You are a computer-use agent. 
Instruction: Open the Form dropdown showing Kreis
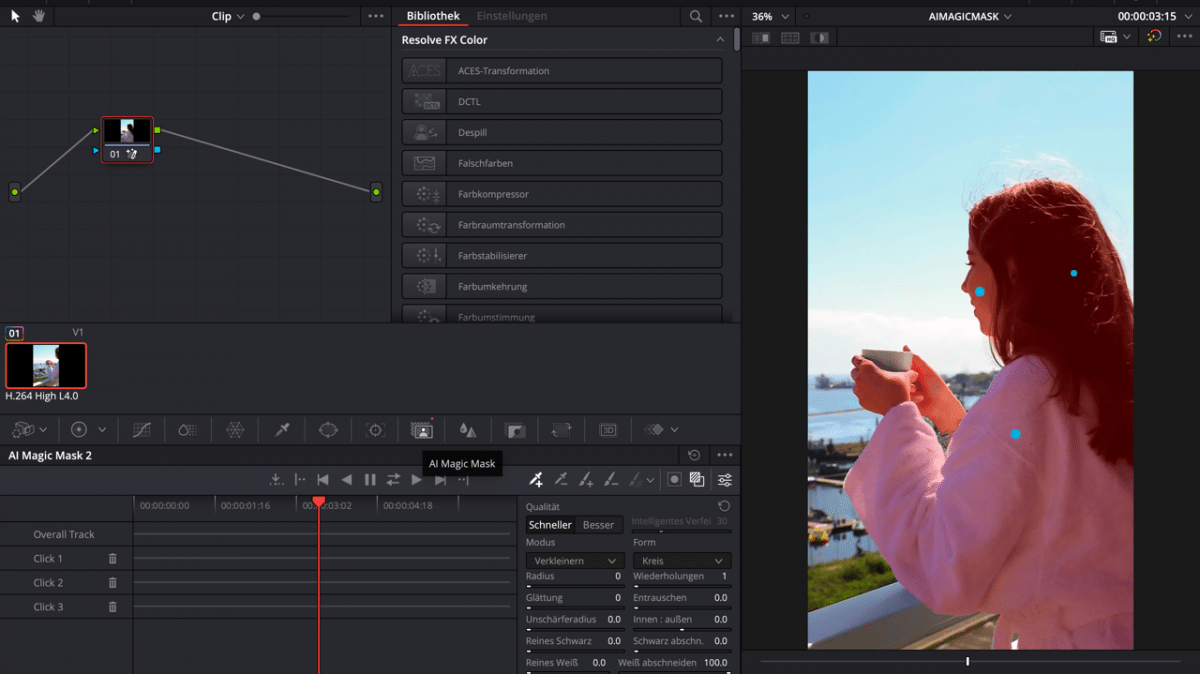(x=682, y=561)
